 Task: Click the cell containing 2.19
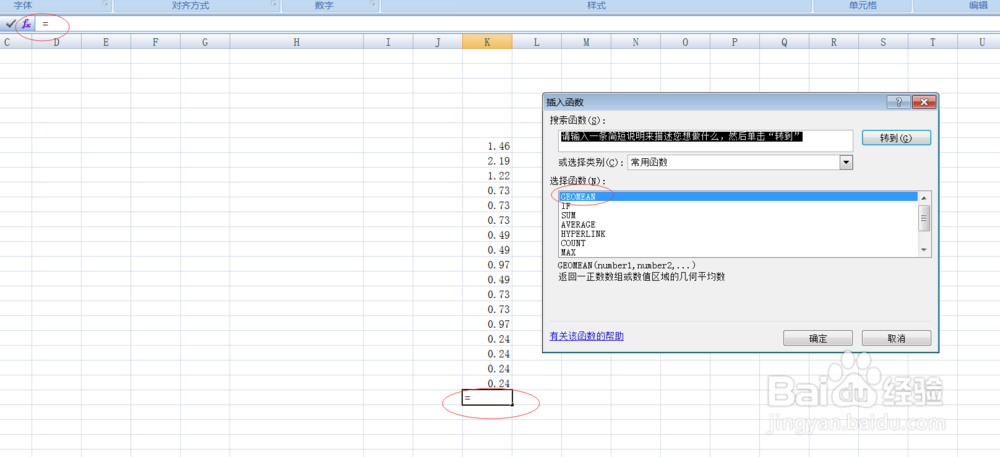pyautogui.click(x=487, y=161)
